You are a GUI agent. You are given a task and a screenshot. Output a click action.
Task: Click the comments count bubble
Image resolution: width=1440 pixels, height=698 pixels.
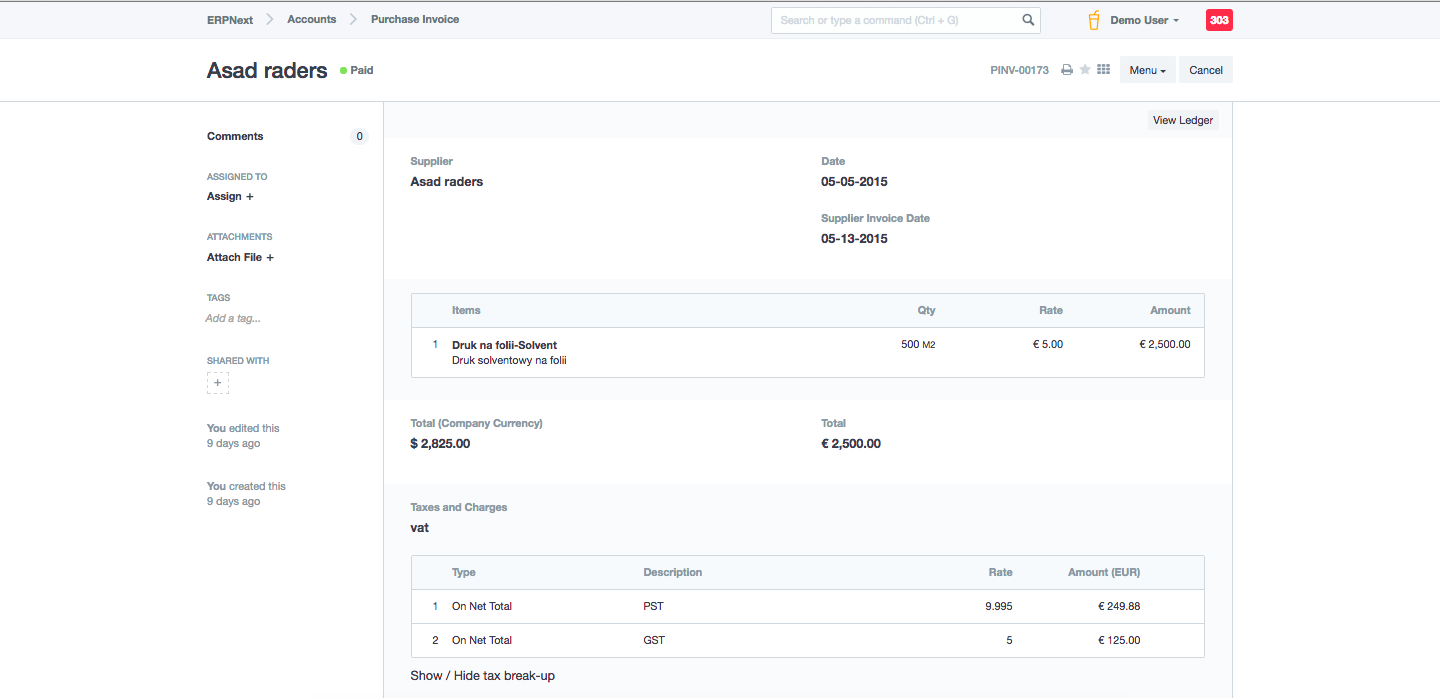point(359,137)
